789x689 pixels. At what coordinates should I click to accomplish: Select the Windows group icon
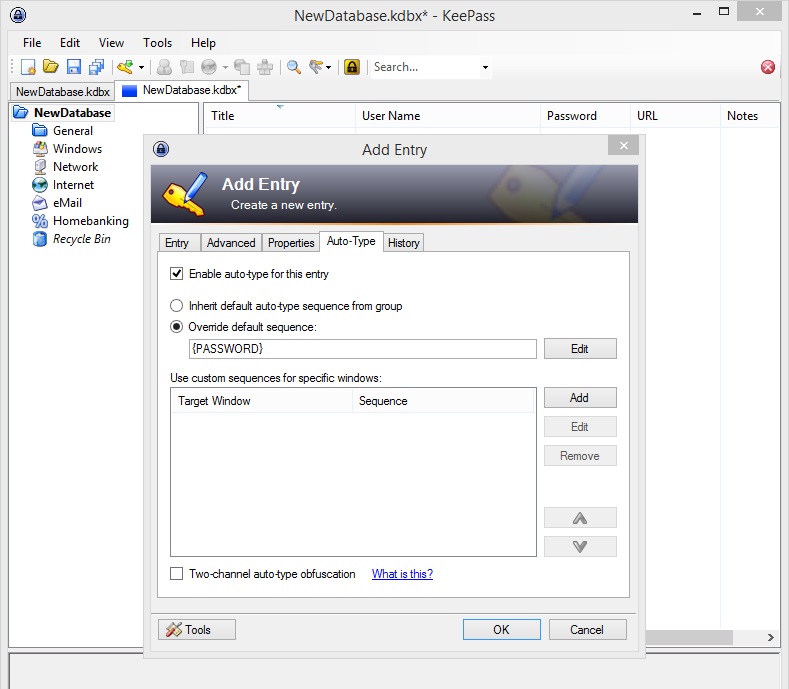[x=40, y=148]
